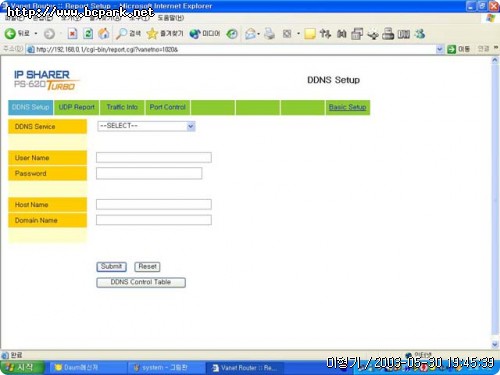The width and height of the screenshot is (500, 375).
Task: Click the Mail envelope toolbar icon
Action: click(x=250, y=34)
